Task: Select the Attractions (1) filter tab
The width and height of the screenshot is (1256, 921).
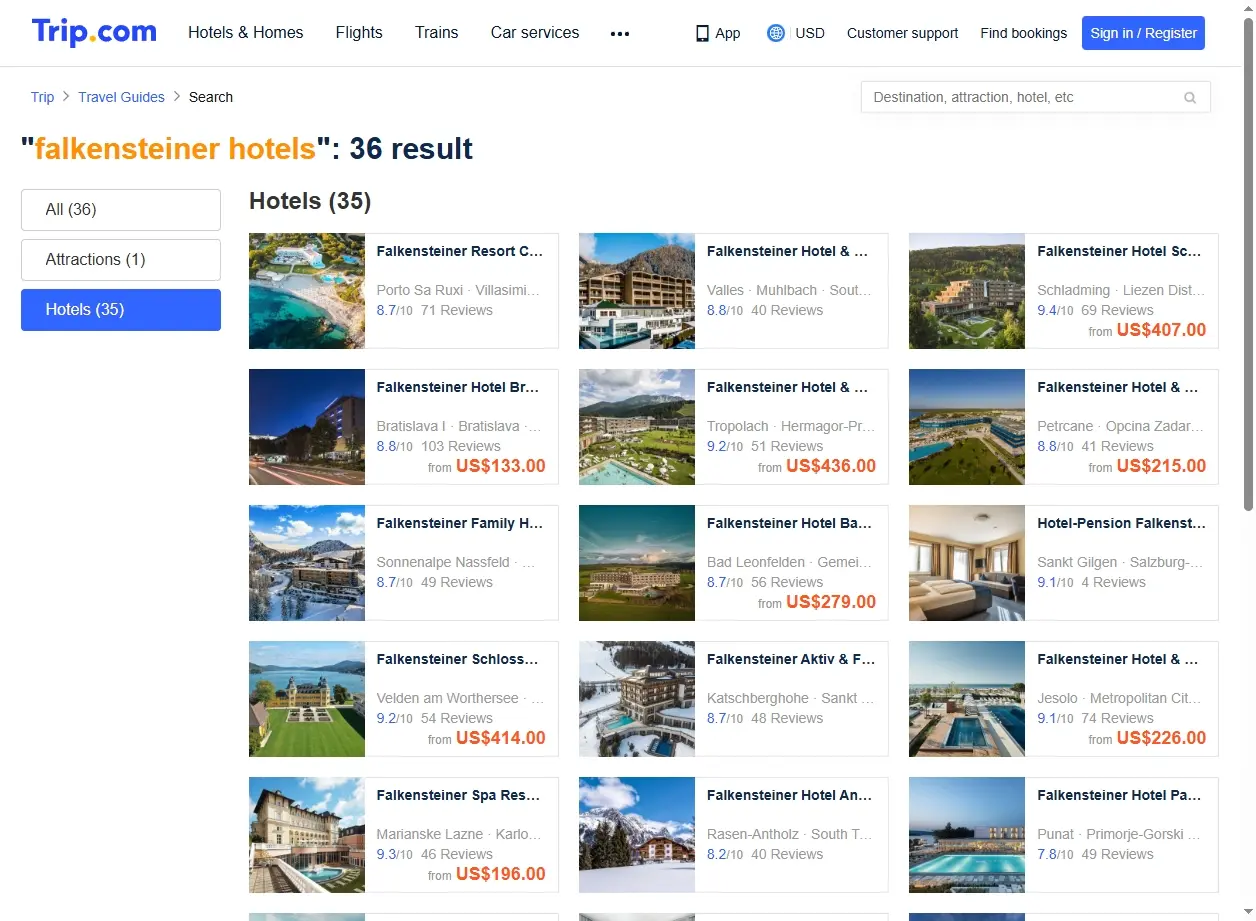Action: [x=121, y=260]
